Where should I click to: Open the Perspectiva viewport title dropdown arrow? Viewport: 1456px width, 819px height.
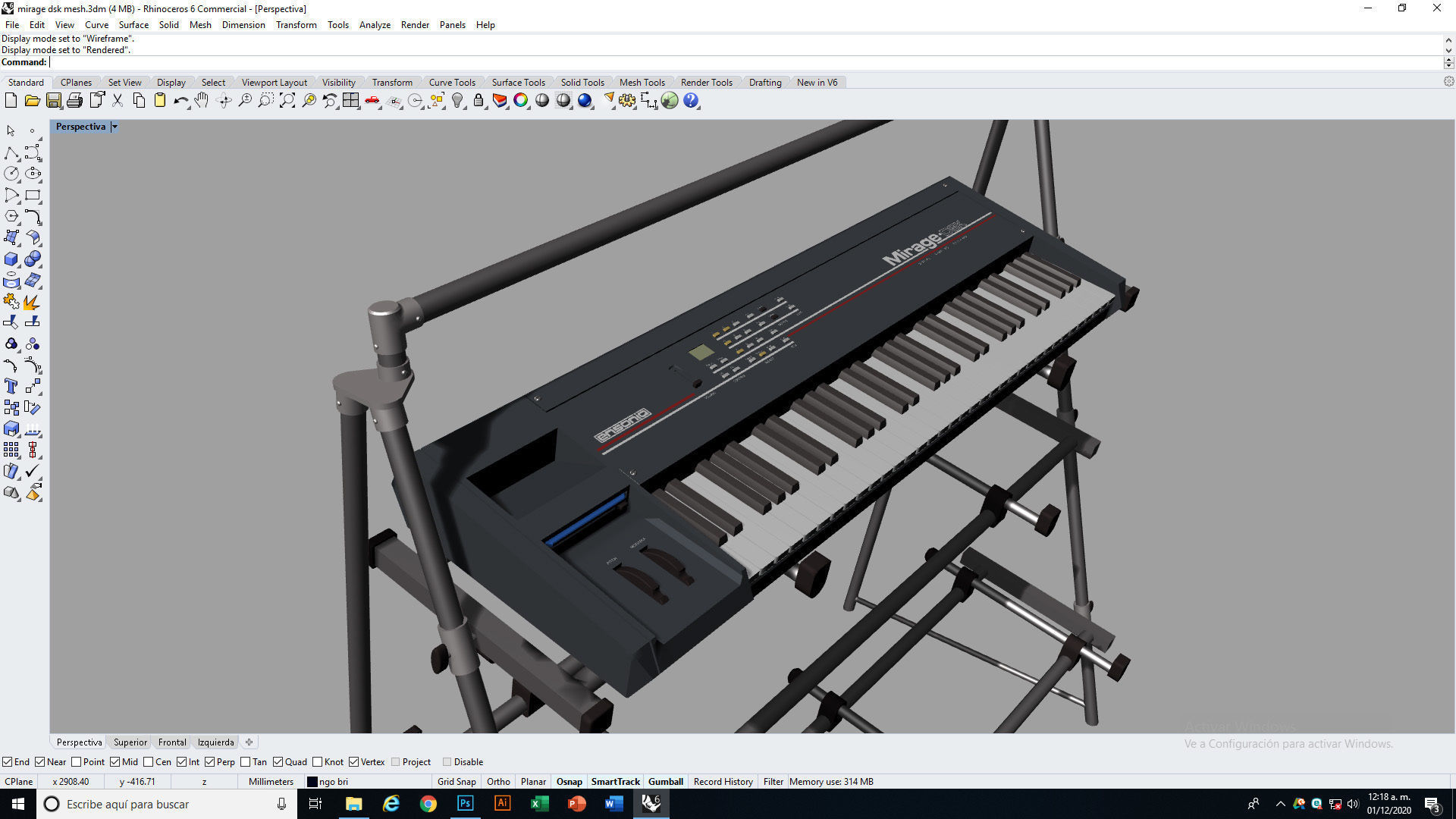(115, 127)
